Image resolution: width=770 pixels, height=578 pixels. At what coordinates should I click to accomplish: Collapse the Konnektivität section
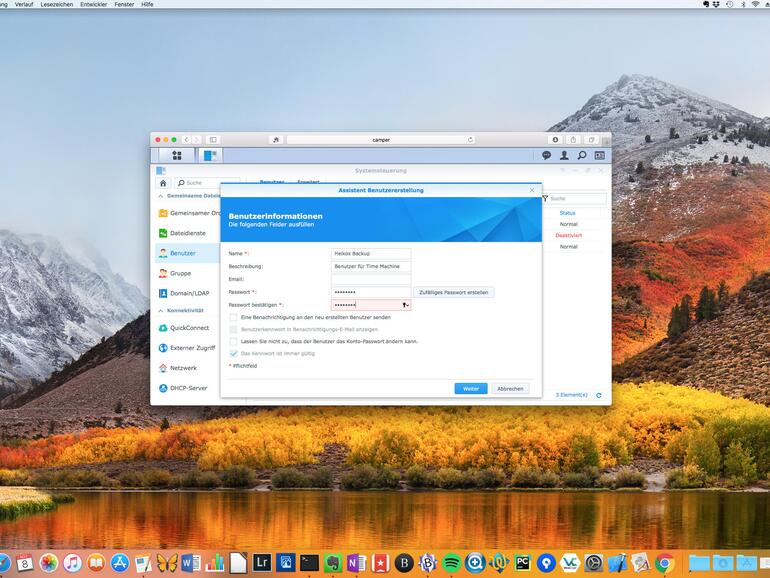(161, 310)
